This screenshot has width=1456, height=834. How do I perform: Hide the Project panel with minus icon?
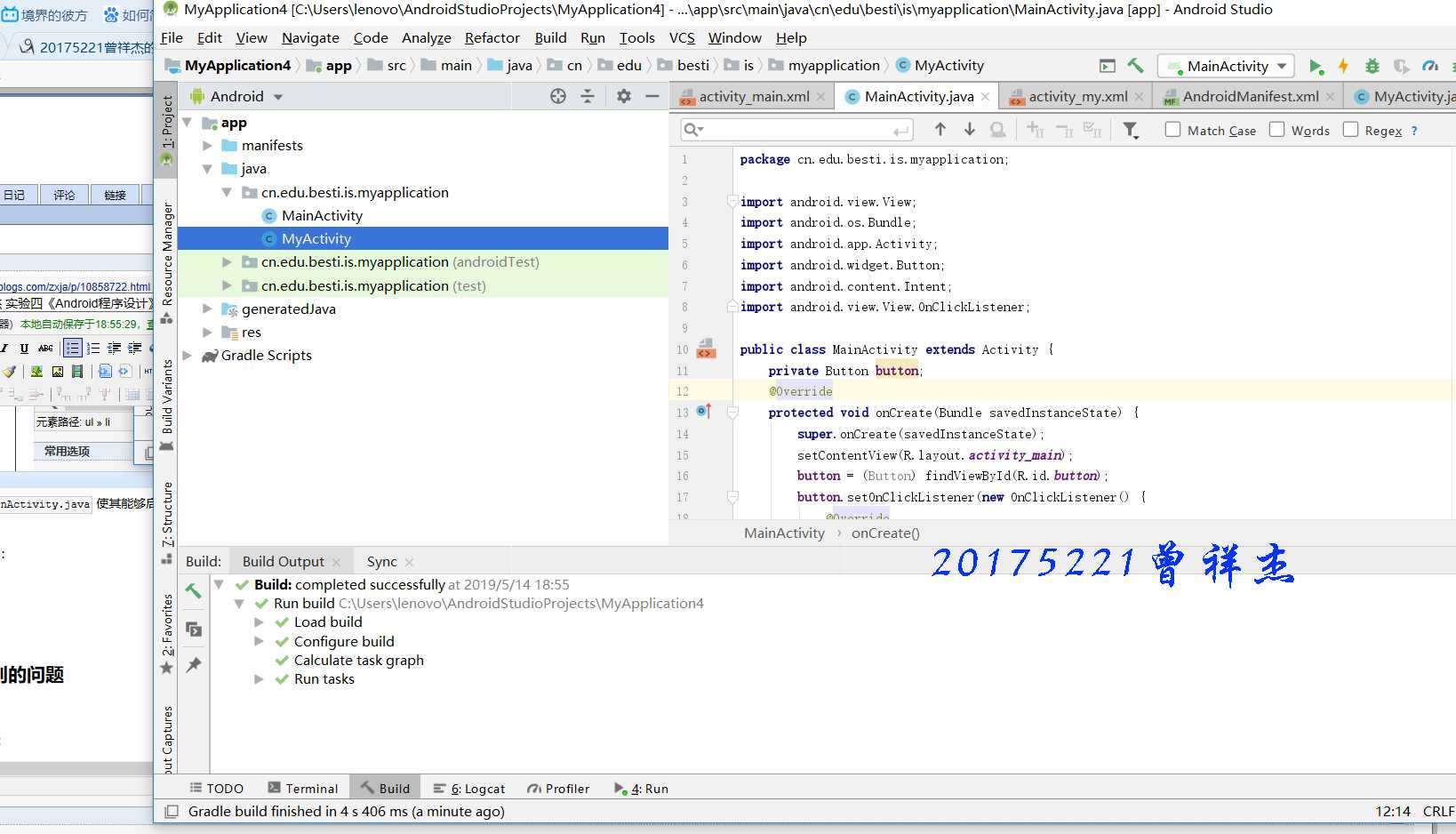point(652,96)
